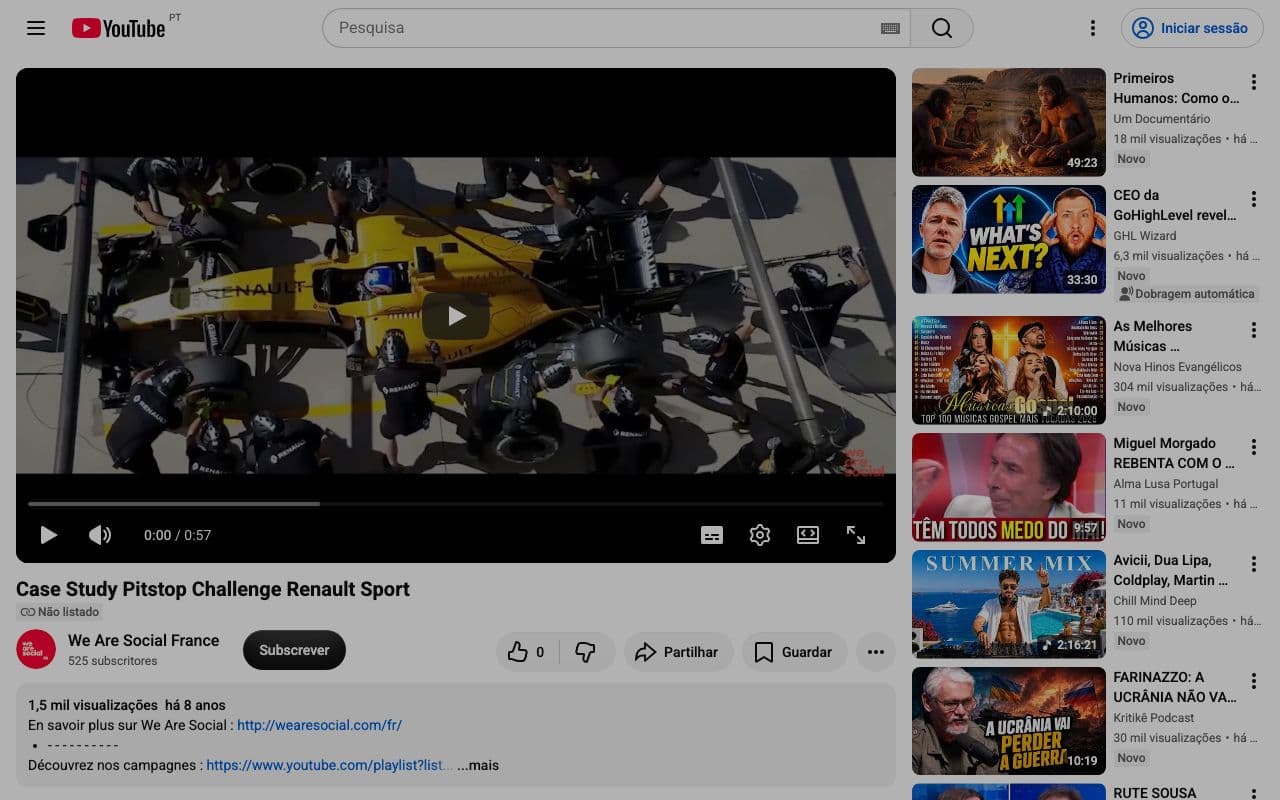Click the Partilhar share button

pos(678,652)
